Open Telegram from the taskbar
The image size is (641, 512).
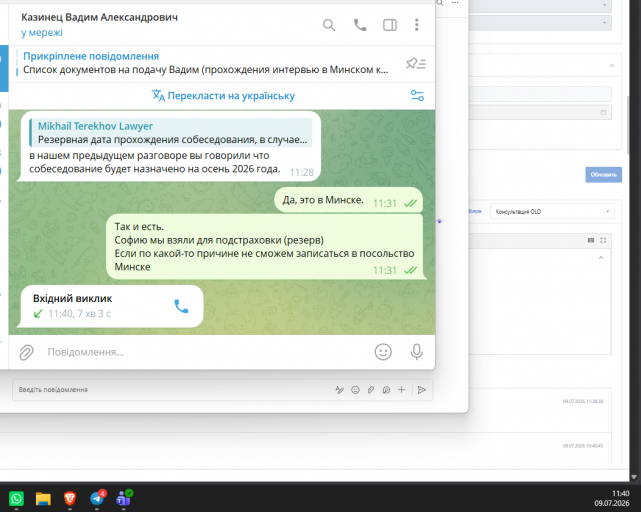click(x=97, y=498)
